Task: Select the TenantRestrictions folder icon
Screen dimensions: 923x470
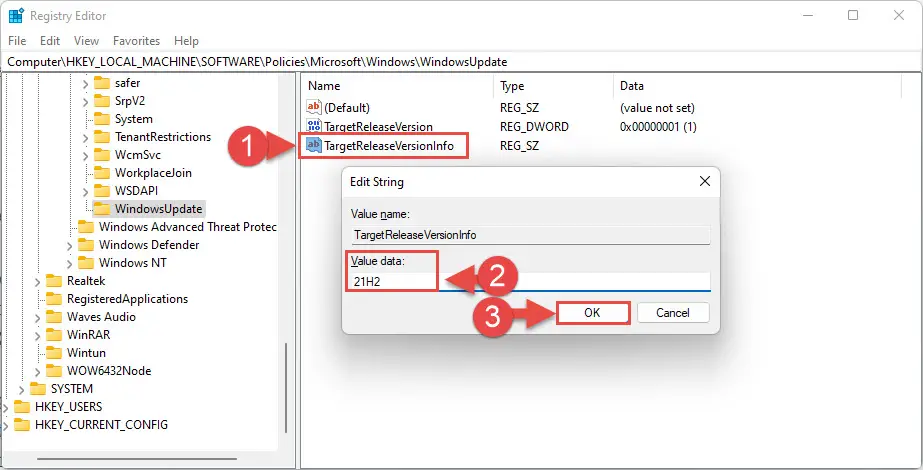Action: (x=102, y=137)
